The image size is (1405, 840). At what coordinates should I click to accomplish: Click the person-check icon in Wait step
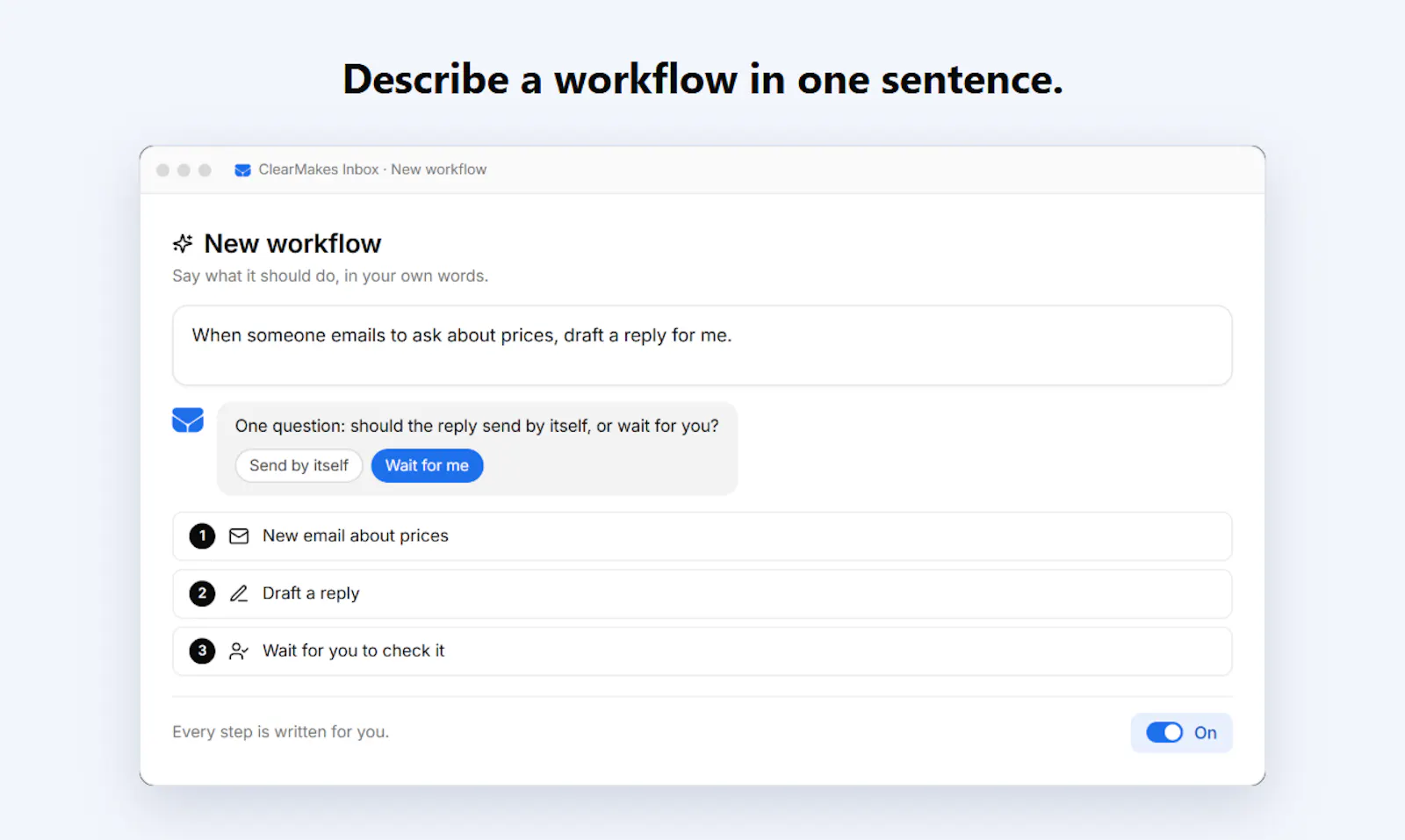239,651
